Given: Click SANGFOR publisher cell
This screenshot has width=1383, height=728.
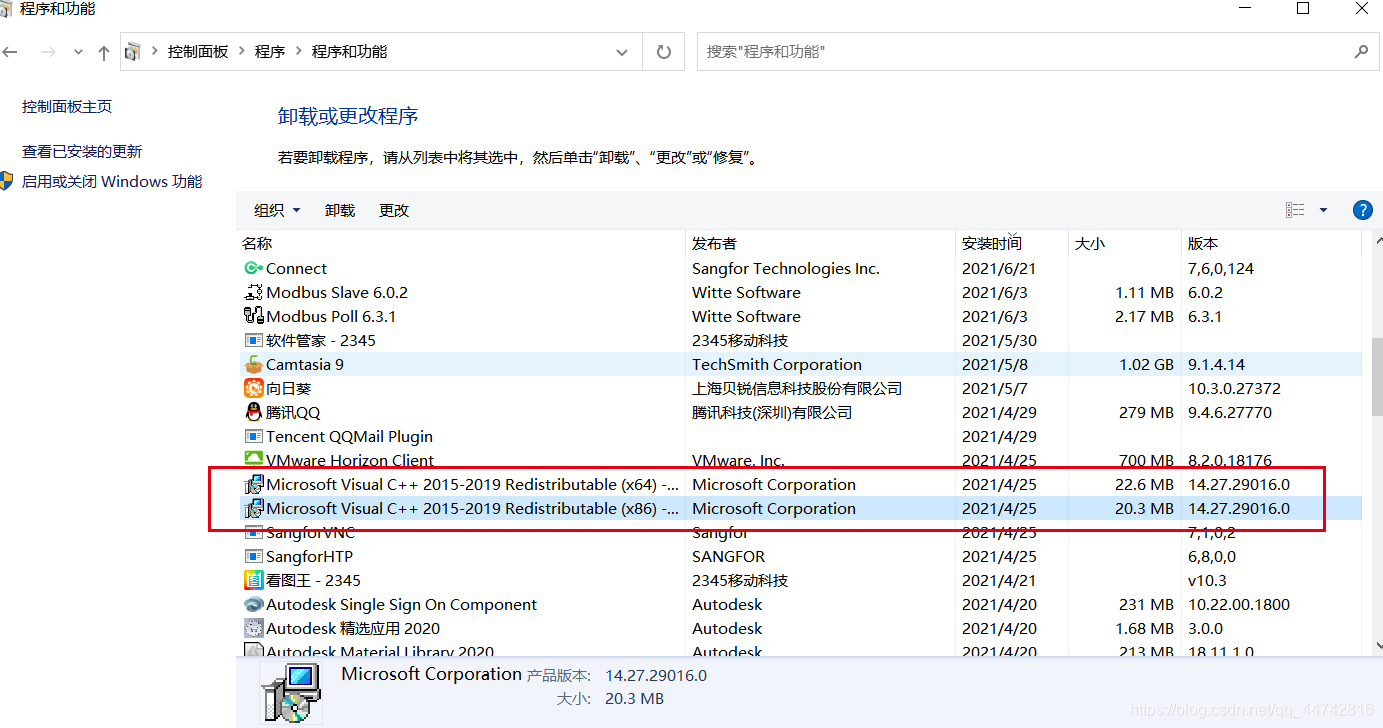Looking at the screenshot, I should (729, 556).
